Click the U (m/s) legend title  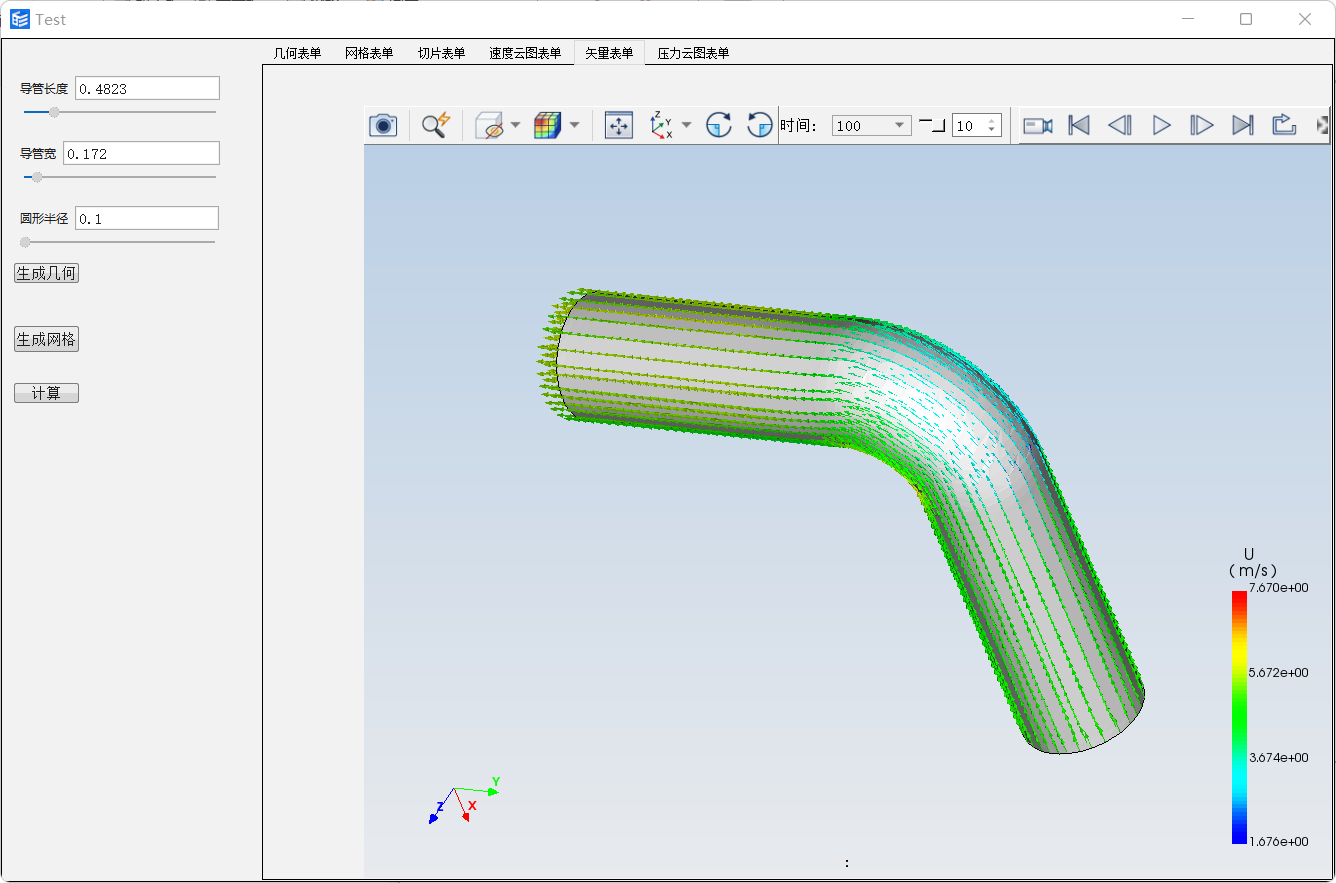point(1252,561)
